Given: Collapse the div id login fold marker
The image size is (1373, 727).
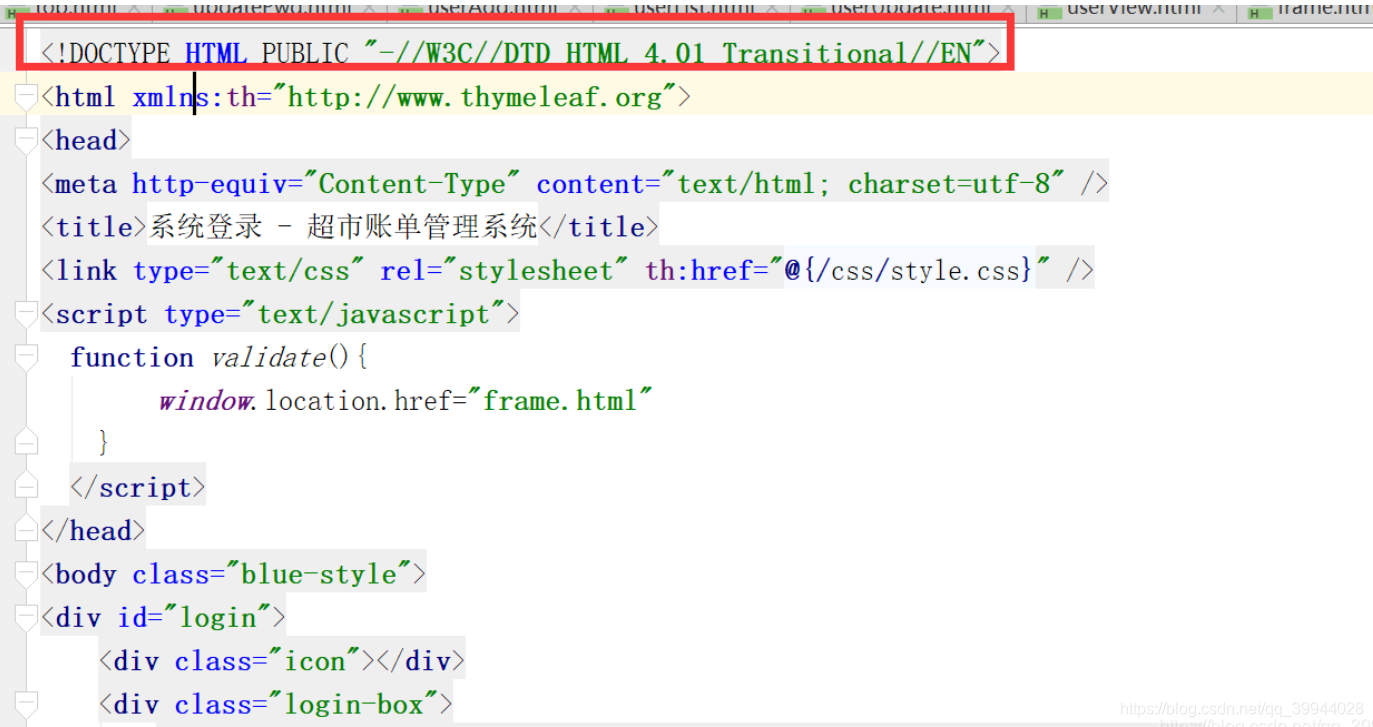Looking at the screenshot, I should 26,618.
